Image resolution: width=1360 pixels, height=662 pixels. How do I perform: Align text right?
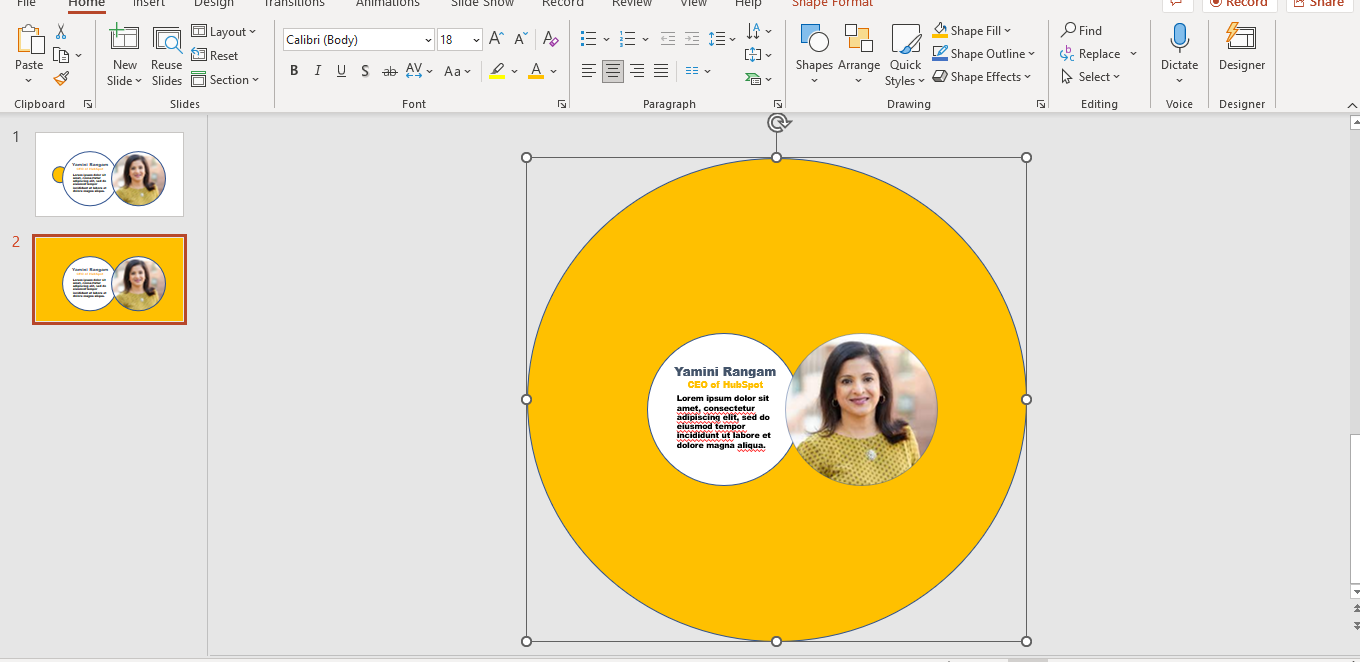(637, 71)
